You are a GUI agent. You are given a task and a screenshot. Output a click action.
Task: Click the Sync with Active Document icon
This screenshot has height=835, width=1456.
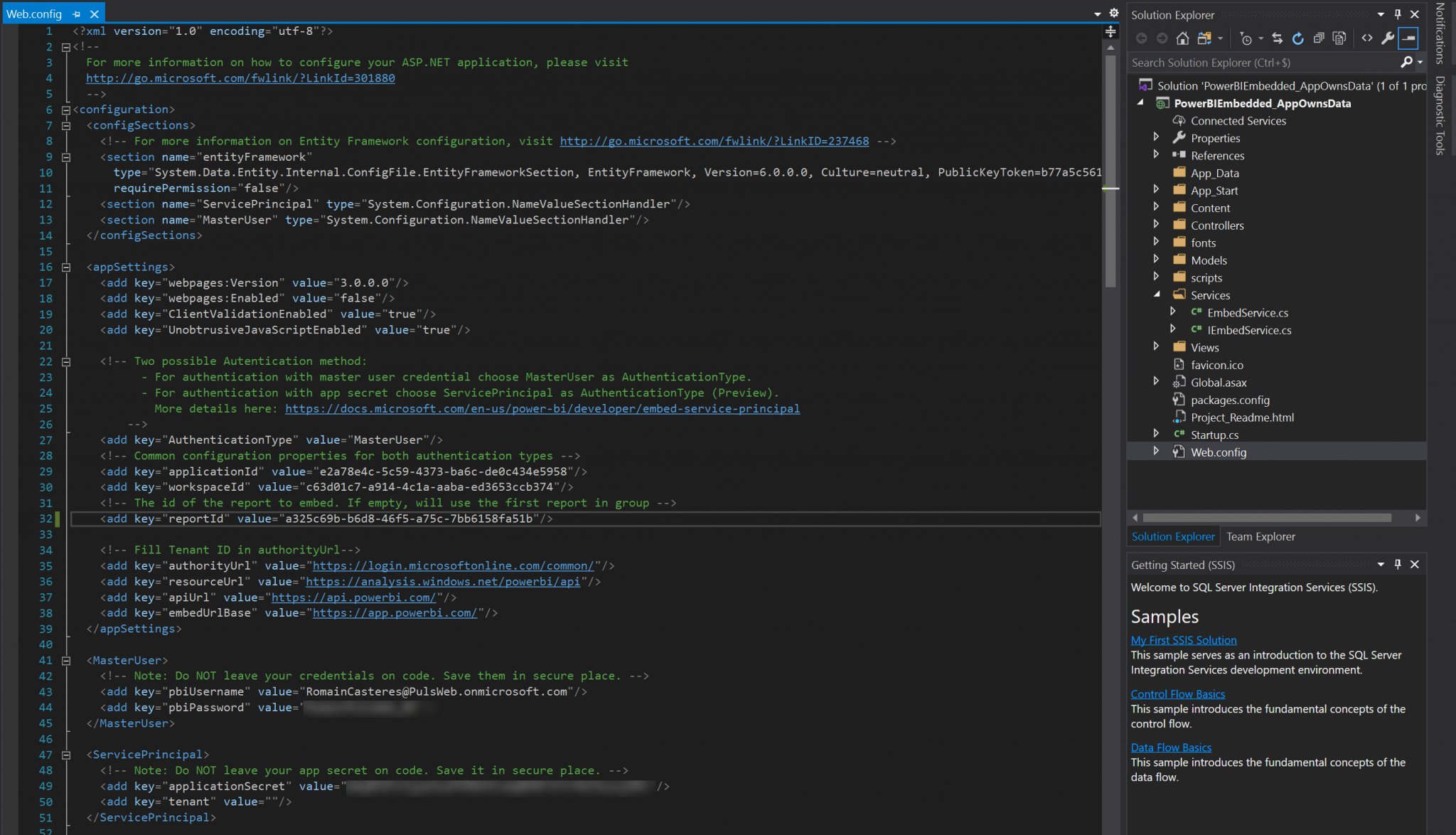(x=1277, y=38)
